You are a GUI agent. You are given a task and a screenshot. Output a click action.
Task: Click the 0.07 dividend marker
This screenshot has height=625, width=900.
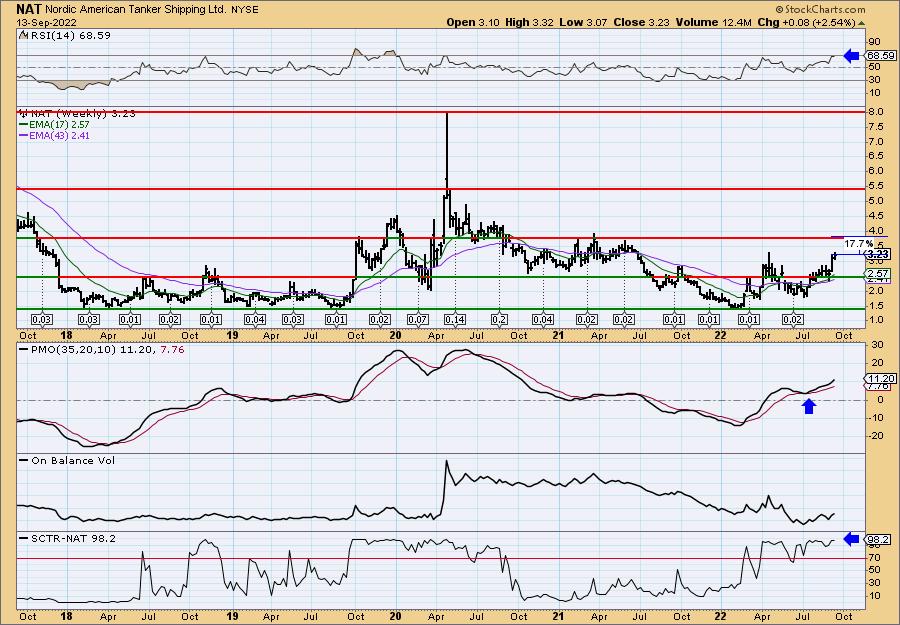(417, 319)
